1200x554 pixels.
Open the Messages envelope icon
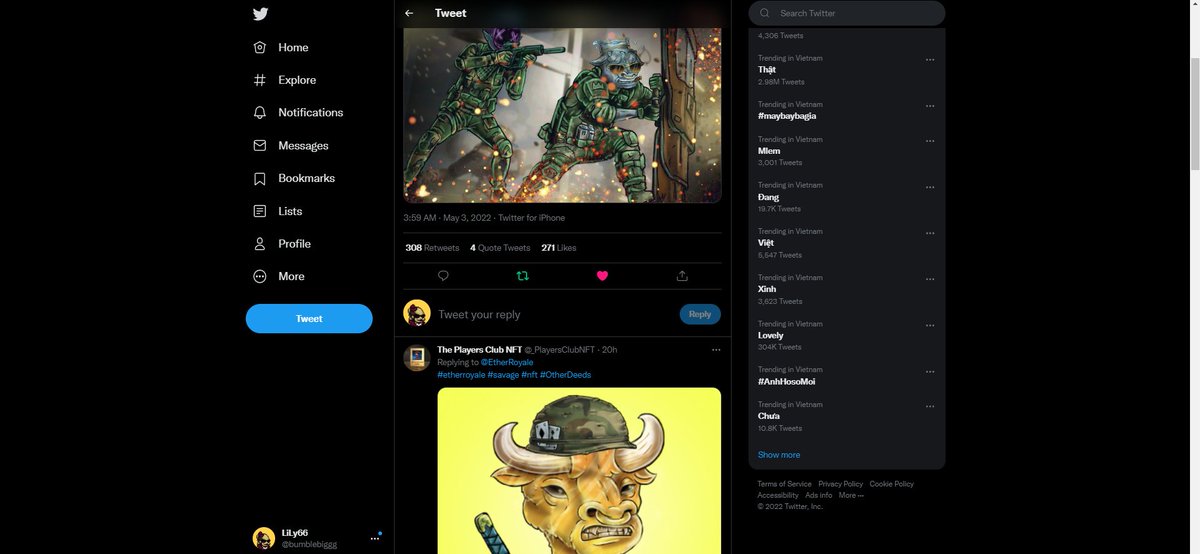[260, 146]
